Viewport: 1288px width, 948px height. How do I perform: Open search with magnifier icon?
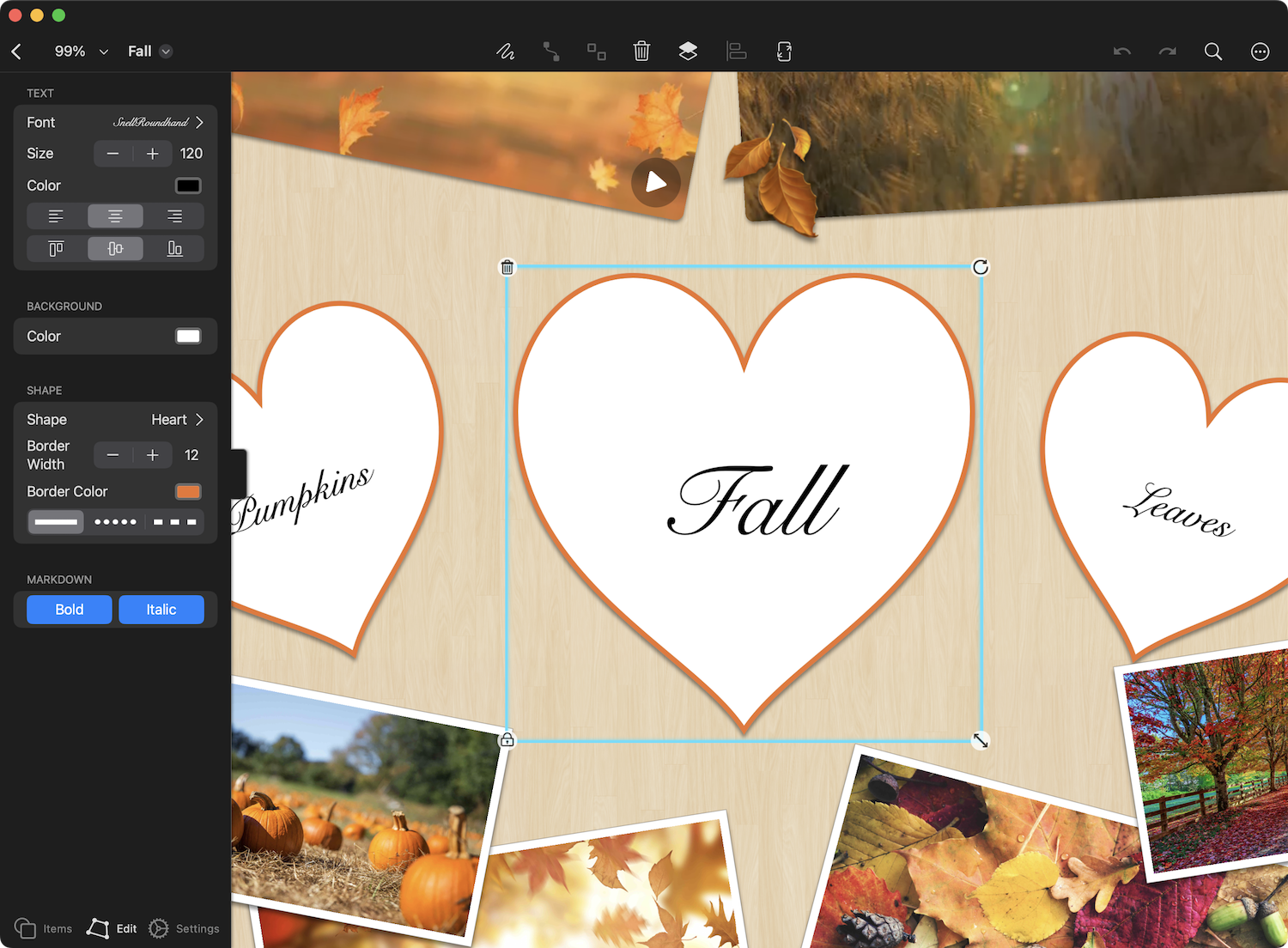coord(1213,52)
